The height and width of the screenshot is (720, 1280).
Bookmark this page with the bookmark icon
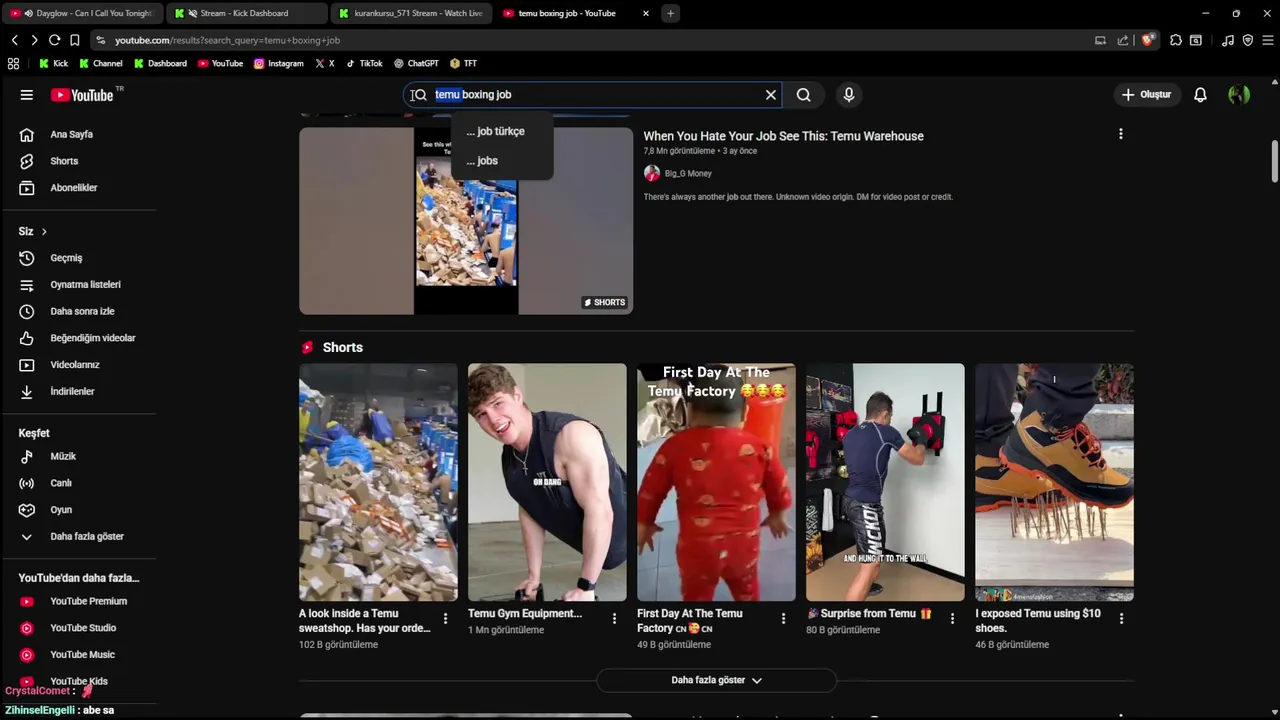(x=74, y=40)
